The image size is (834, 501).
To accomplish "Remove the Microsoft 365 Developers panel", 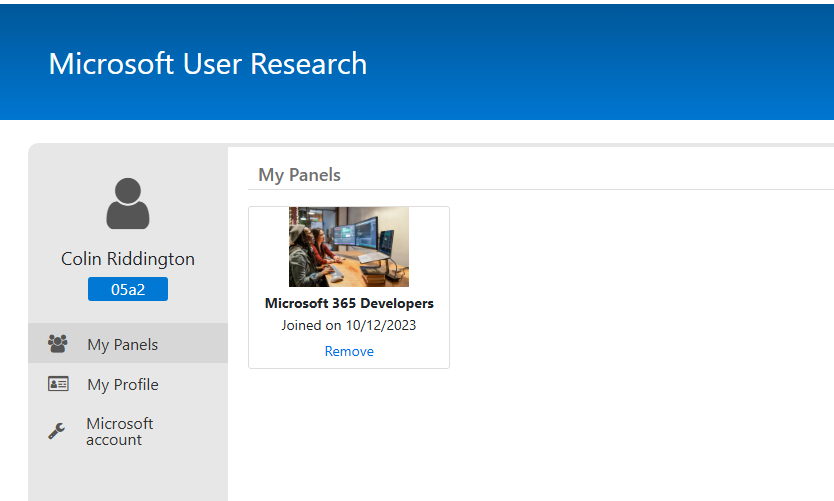I will pyautogui.click(x=349, y=351).
